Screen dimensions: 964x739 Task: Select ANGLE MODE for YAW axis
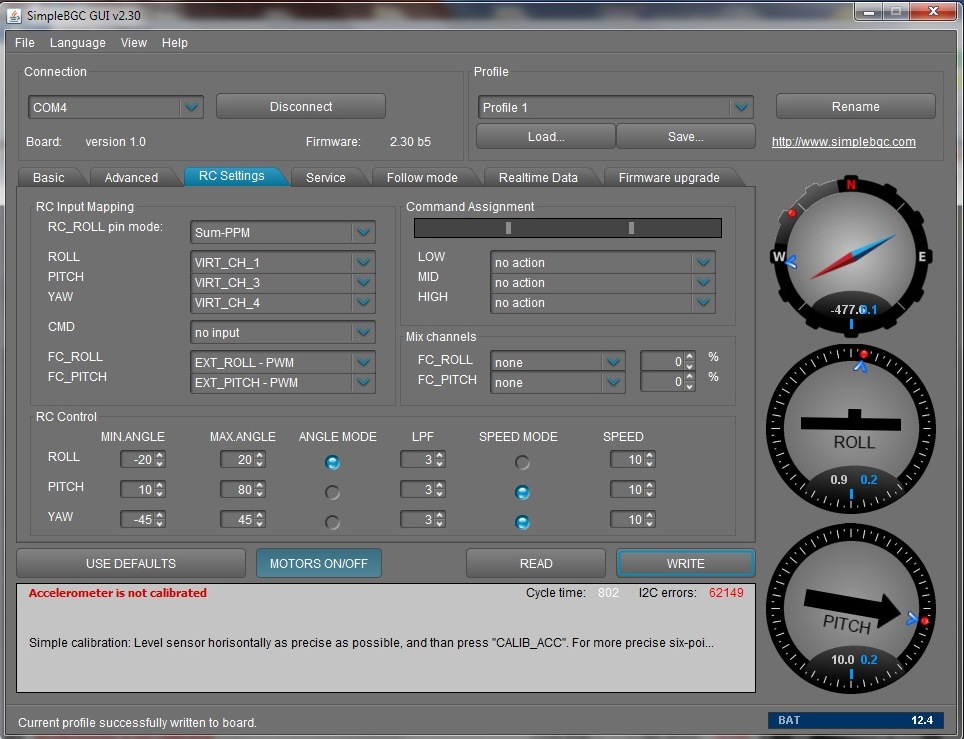333,523
